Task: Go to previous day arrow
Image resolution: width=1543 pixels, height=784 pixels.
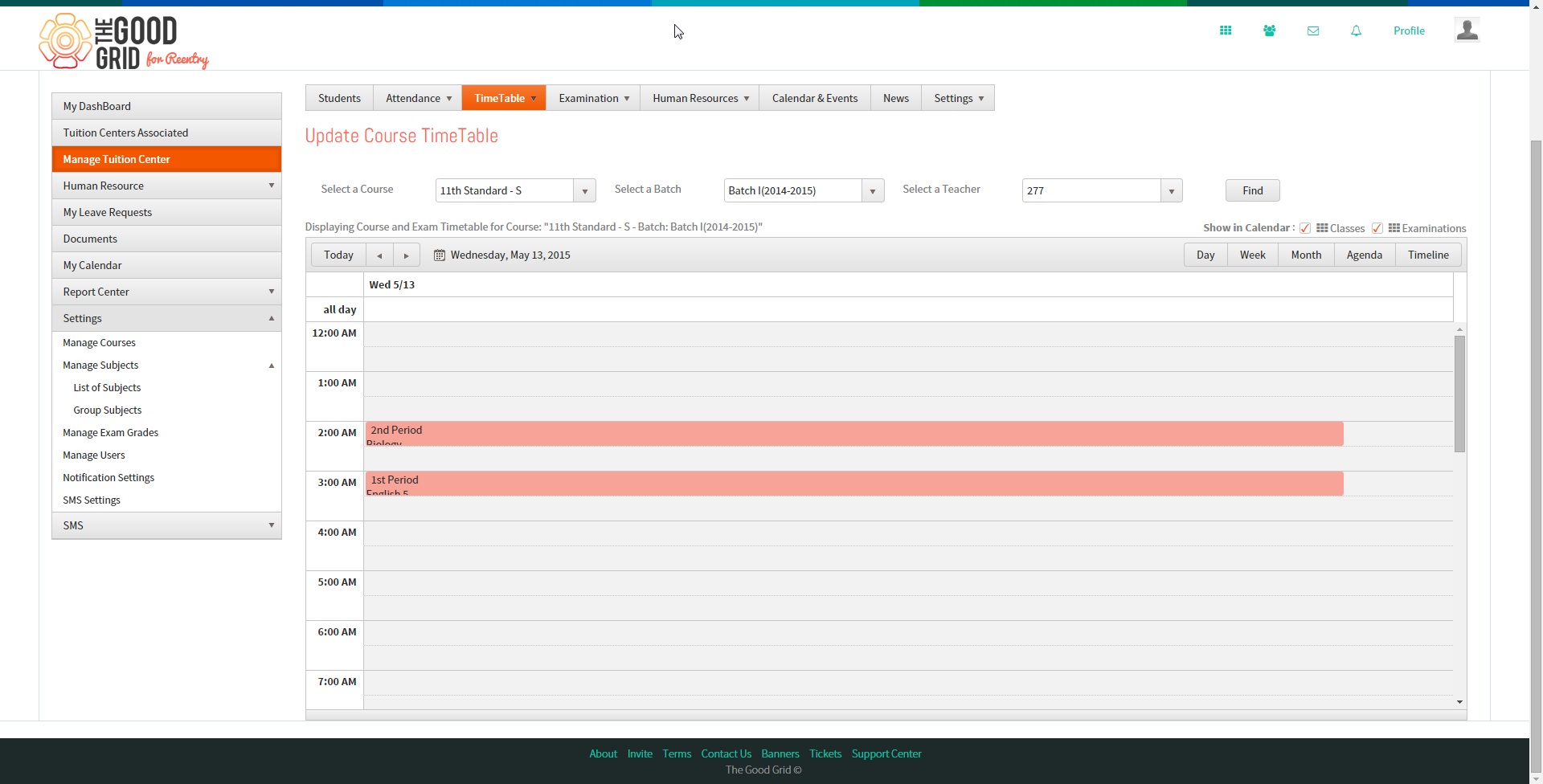Action: [x=379, y=255]
